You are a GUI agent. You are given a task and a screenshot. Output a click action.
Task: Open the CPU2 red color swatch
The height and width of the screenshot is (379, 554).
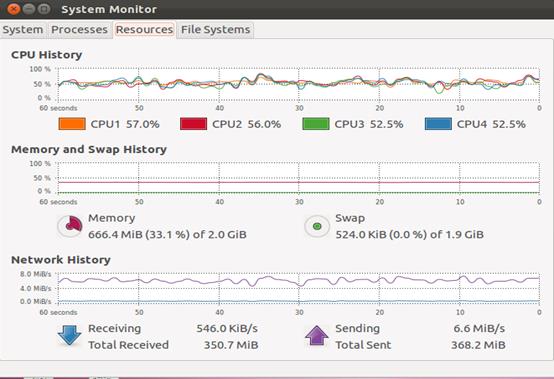[193, 124]
